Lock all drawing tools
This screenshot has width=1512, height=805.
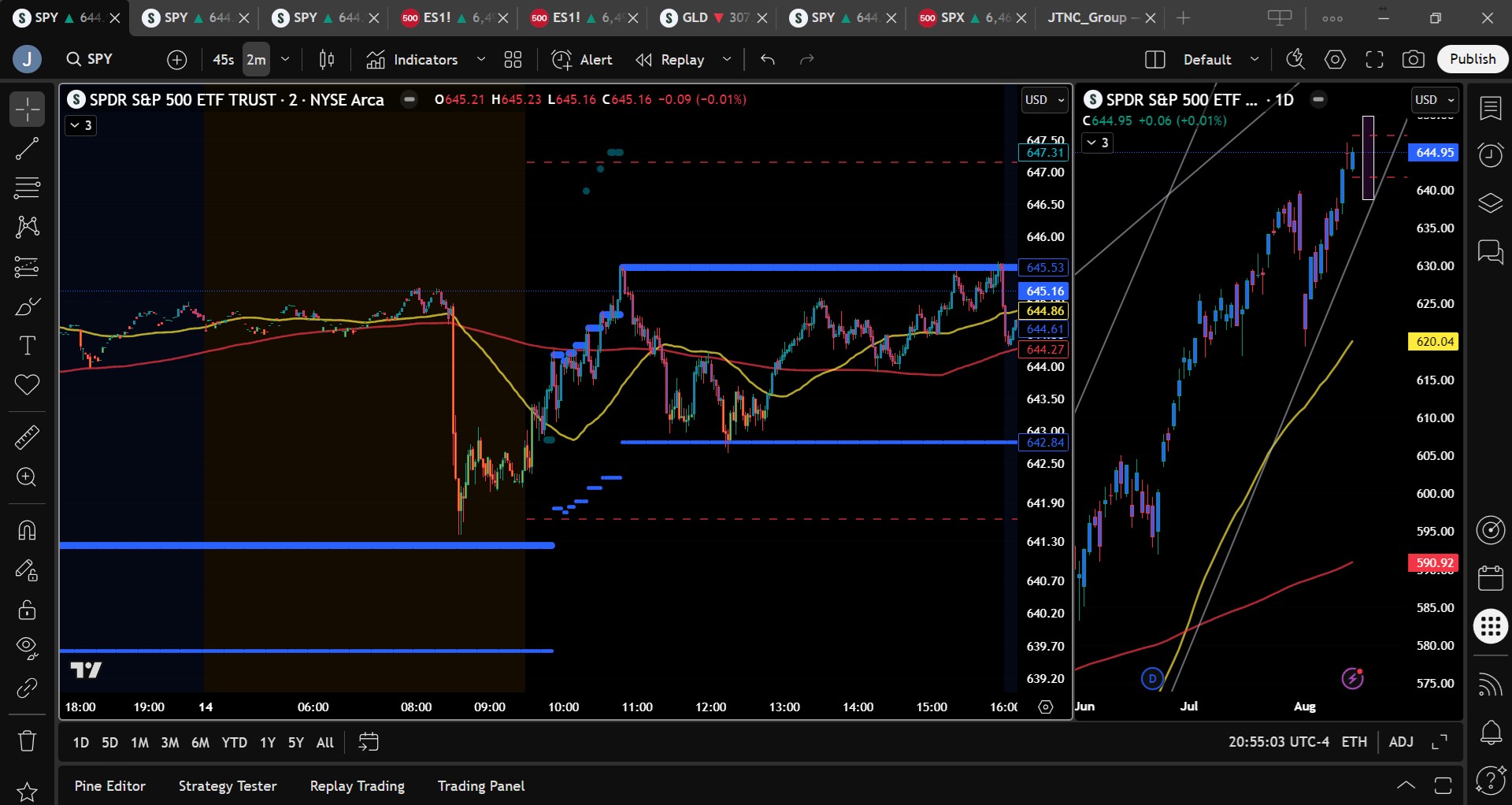tap(27, 609)
